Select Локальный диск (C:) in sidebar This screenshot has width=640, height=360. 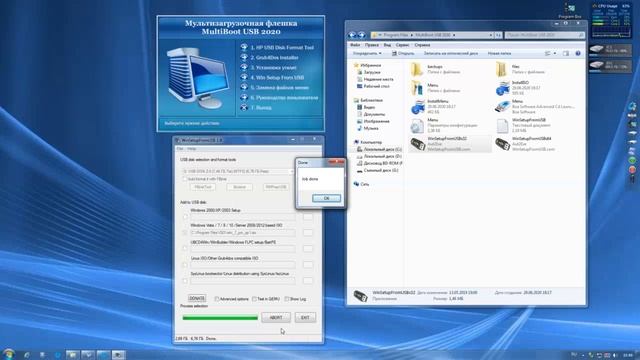(x=382, y=149)
